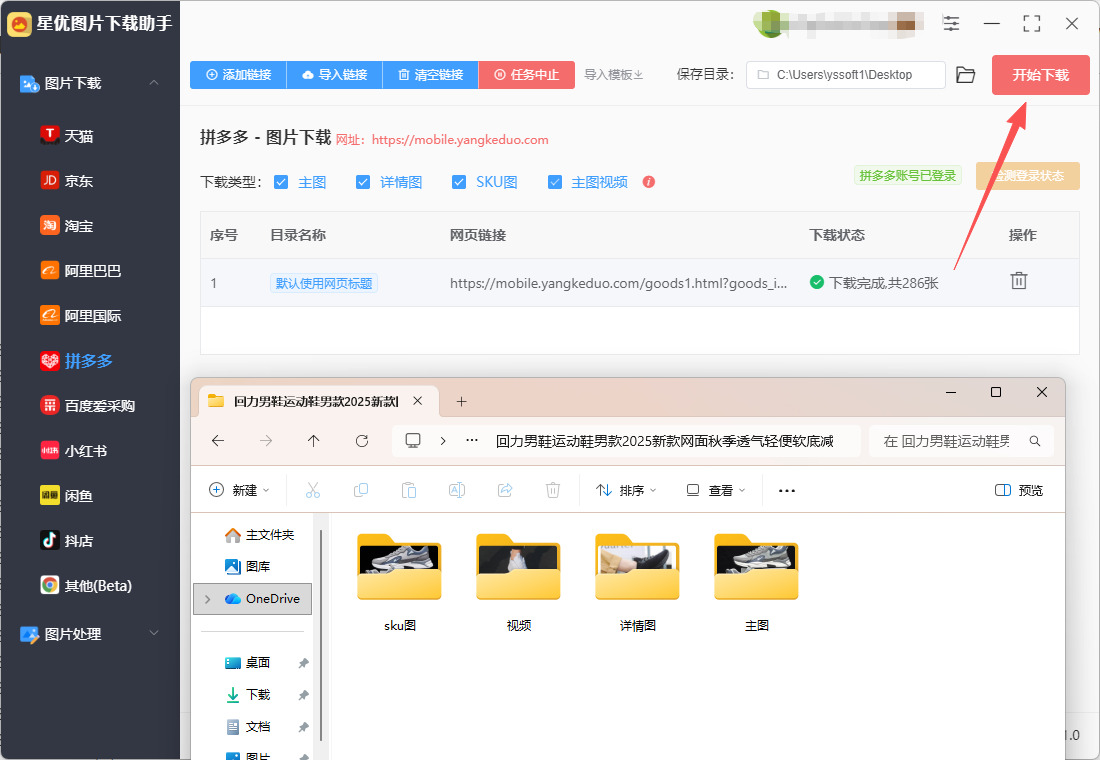Close the 回力男鞋运动鞋 Explorer tab
This screenshot has height=760, width=1100.
pyautogui.click(x=417, y=401)
